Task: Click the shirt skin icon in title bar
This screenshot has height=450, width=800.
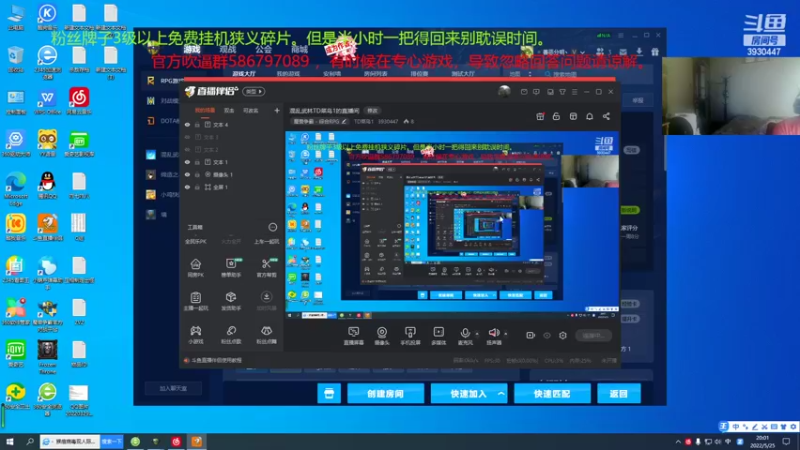Action: point(562,92)
